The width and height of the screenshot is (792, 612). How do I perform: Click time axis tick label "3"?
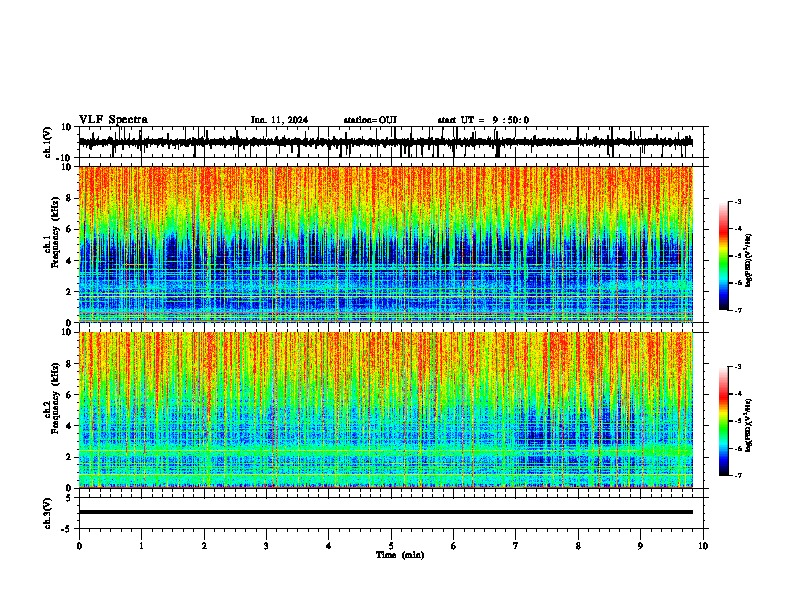pyautogui.click(x=266, y=546)
